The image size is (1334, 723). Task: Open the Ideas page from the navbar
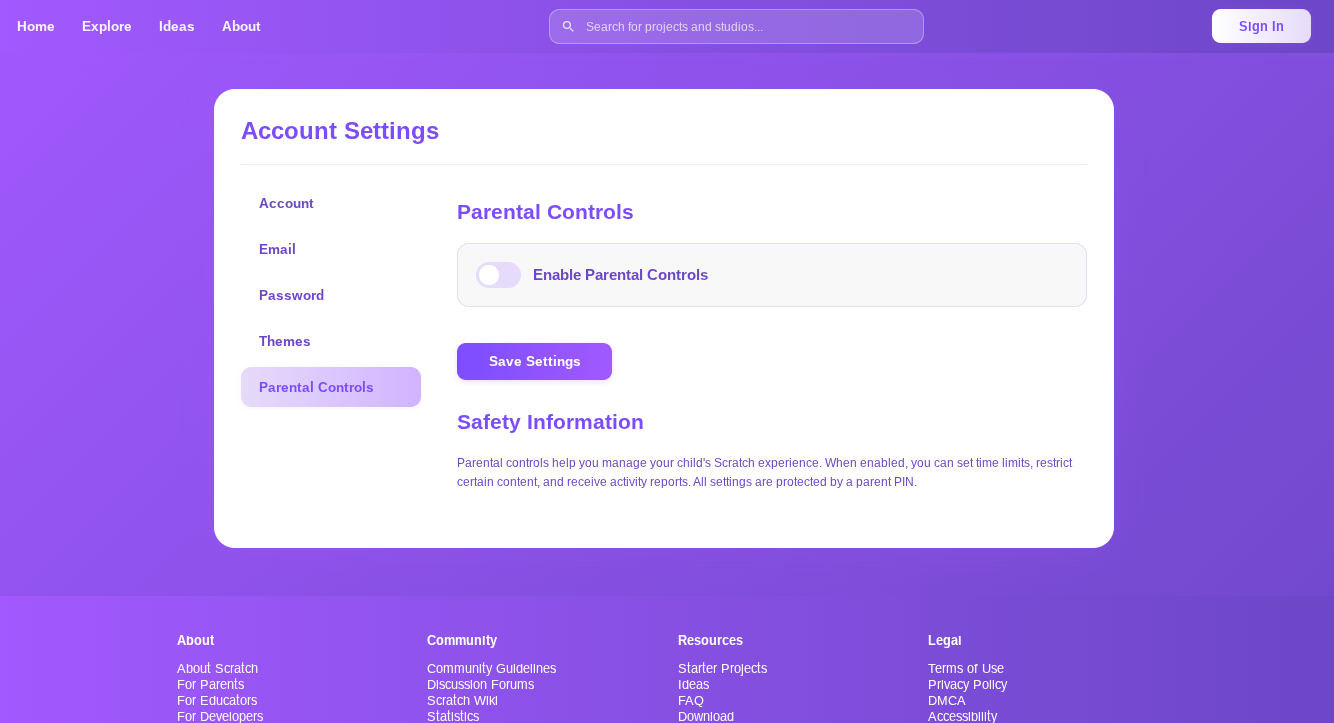point(176,26)
